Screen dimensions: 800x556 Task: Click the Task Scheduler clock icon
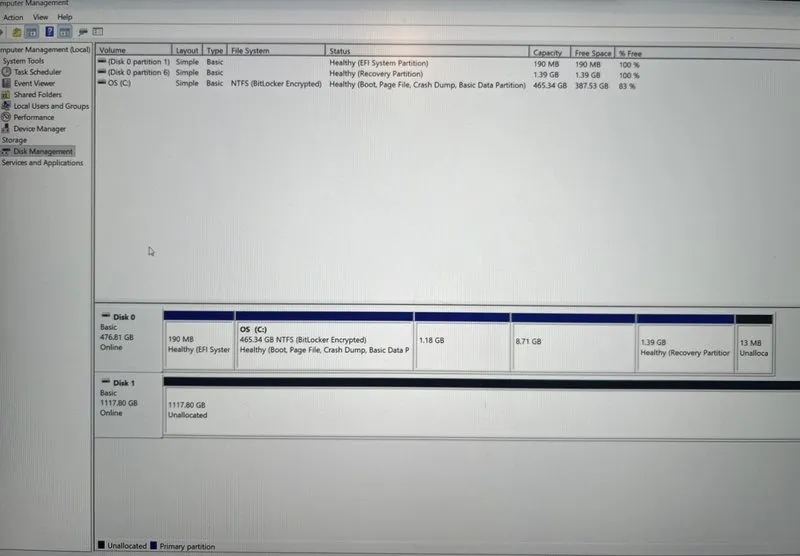pyautogui.click(x=6, y=72)
